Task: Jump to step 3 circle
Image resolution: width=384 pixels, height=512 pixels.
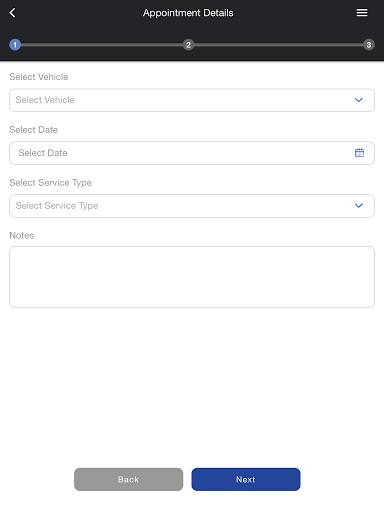Action: pos(369,45)
